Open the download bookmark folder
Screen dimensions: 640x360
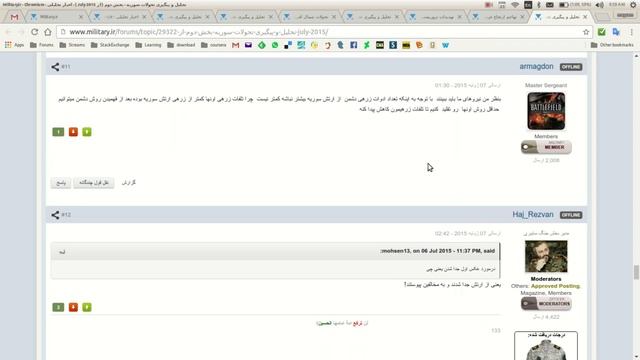point(181,45)
